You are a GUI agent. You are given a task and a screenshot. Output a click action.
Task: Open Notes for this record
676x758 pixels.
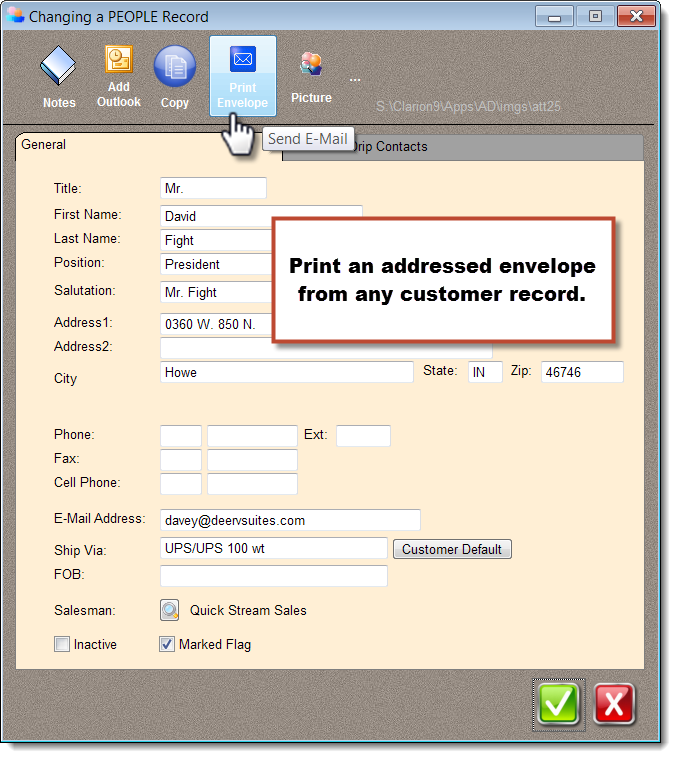(59, 78)
